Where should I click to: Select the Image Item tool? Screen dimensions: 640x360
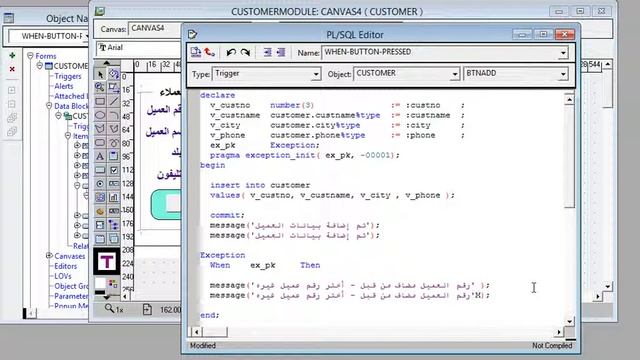pos(100,198)
